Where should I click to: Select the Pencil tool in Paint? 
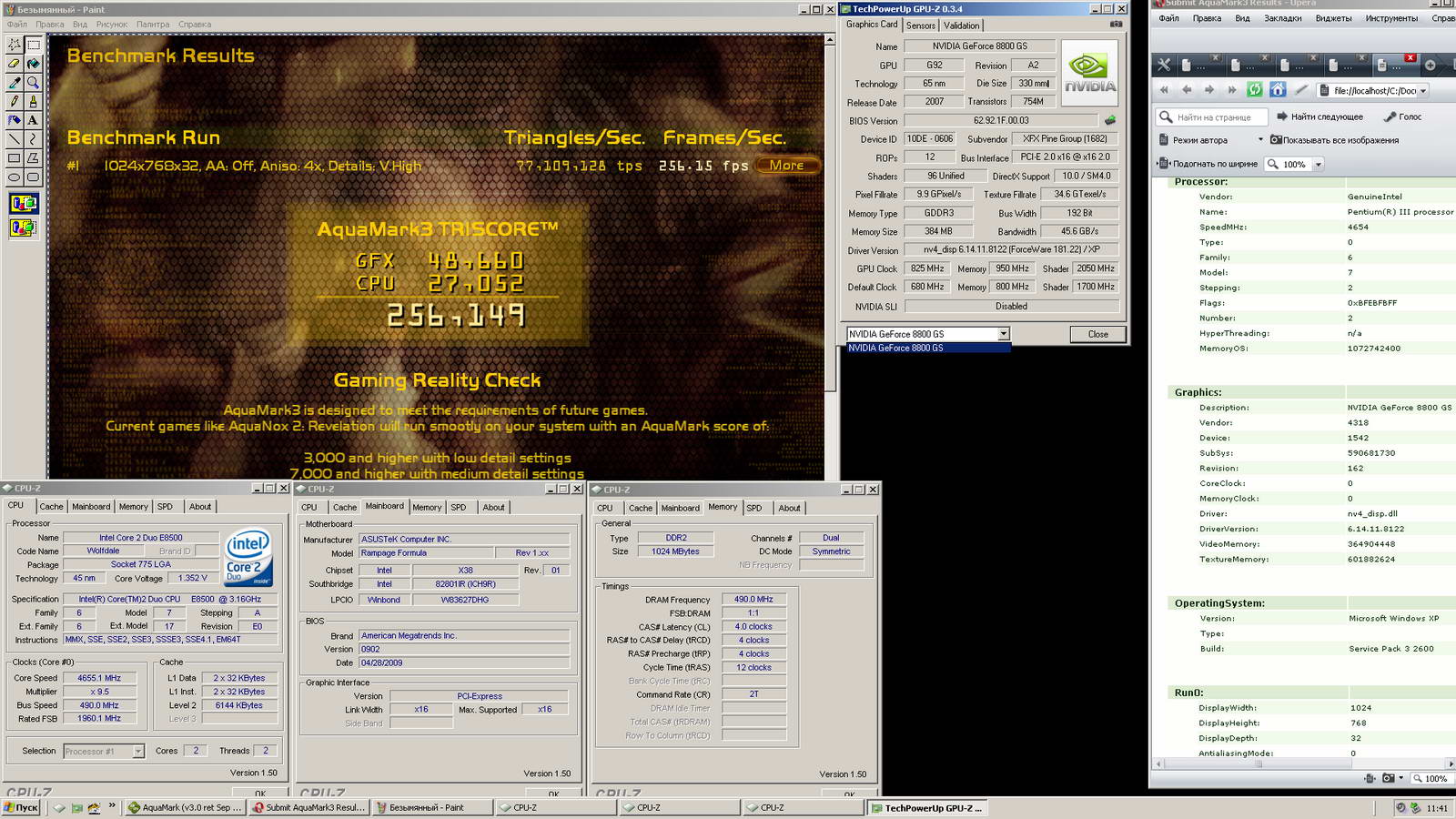[x=15, y=101]
